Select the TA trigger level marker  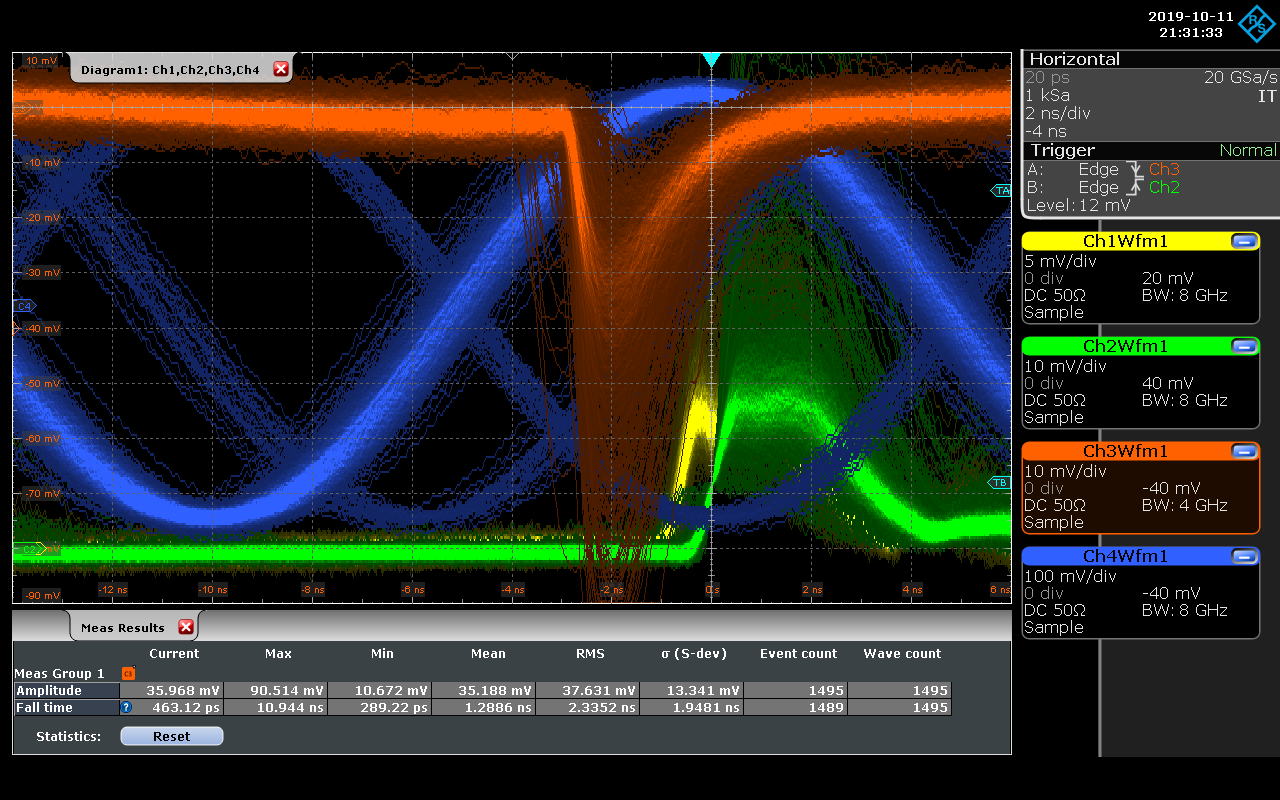pos(1000,190)
